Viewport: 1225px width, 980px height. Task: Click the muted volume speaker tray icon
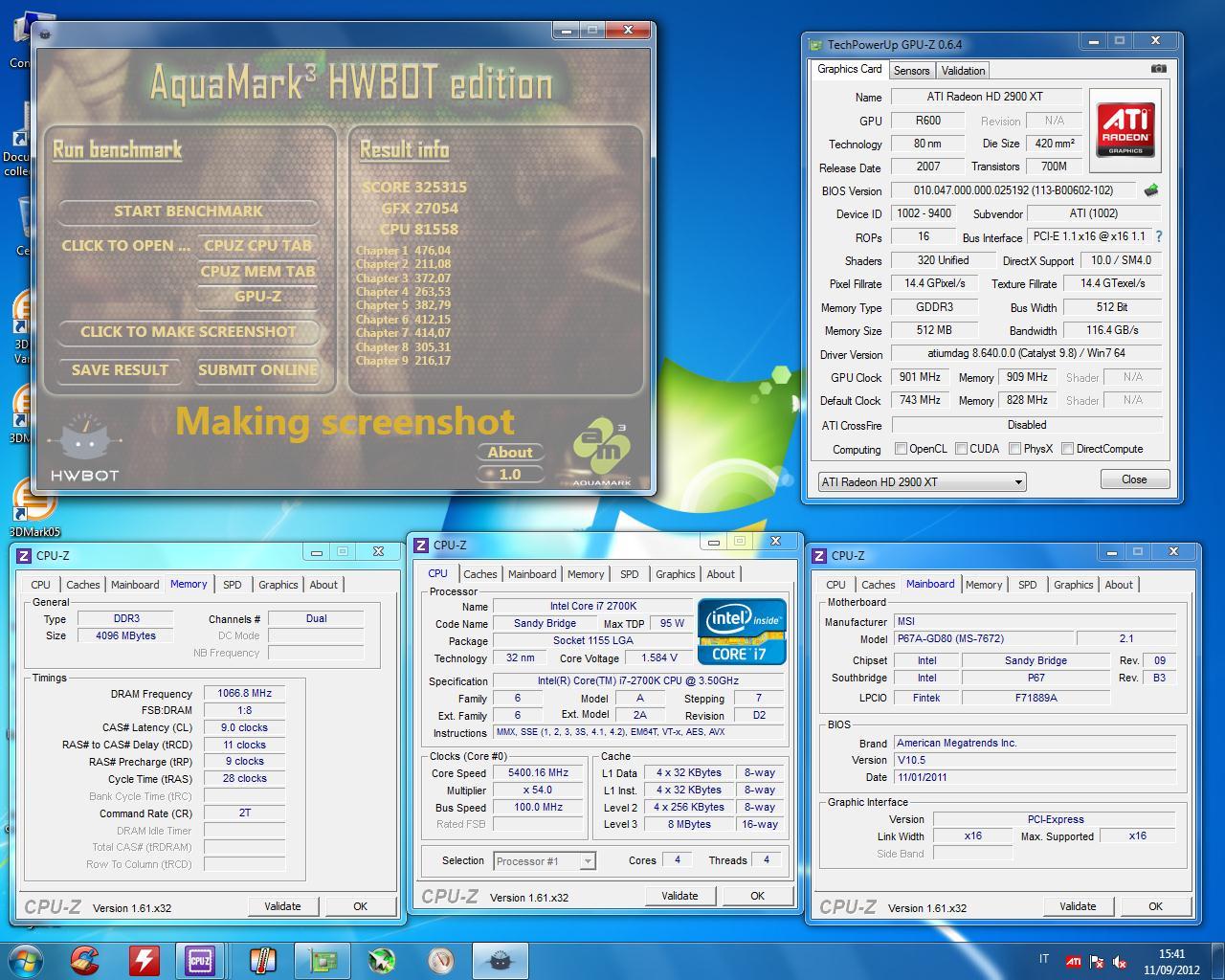(x=1120, y=962)
